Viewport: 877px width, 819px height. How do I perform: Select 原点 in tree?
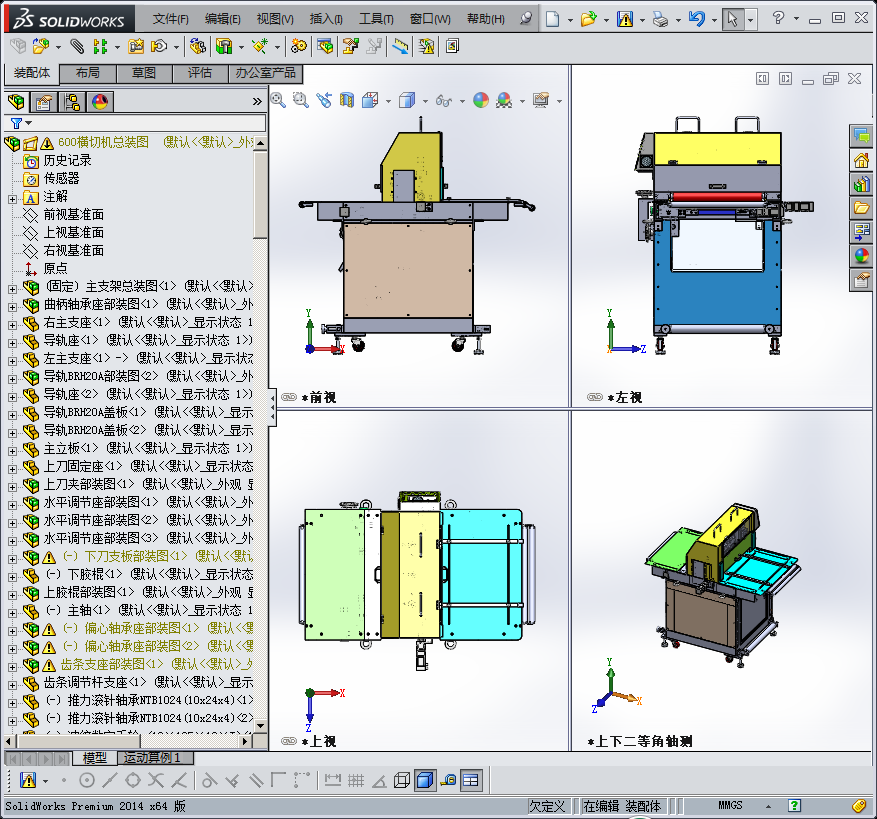(55, 269)
